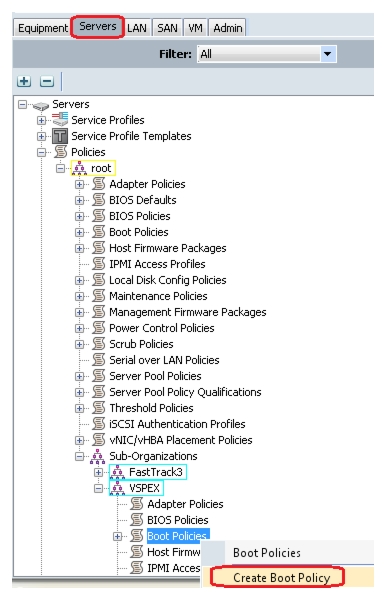Select iSCSI Authentication Profiles item
The width and height of the screenshot is (387, 601).
pos(177,424)
